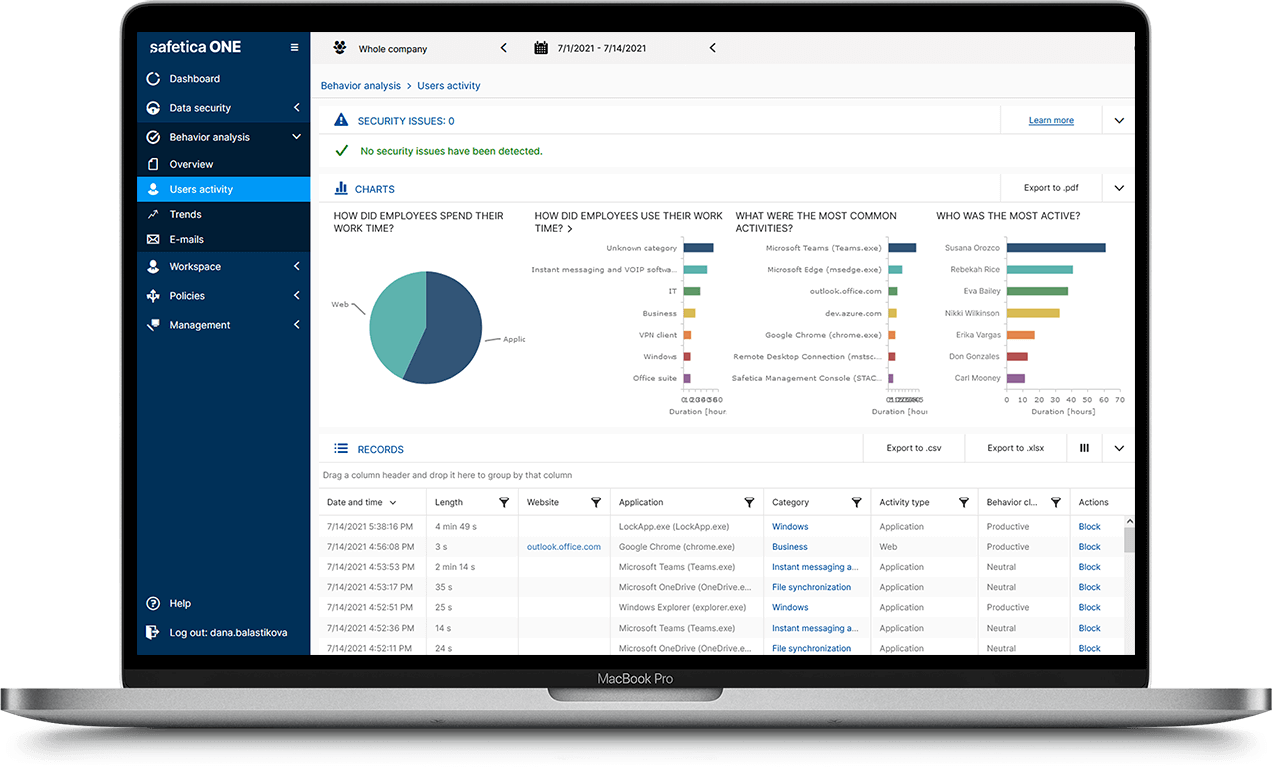Screen dimensions: 1272x767
Task: Click Users activity breadcrumb link
Action: pyautogui.click(x=449, y=86)
